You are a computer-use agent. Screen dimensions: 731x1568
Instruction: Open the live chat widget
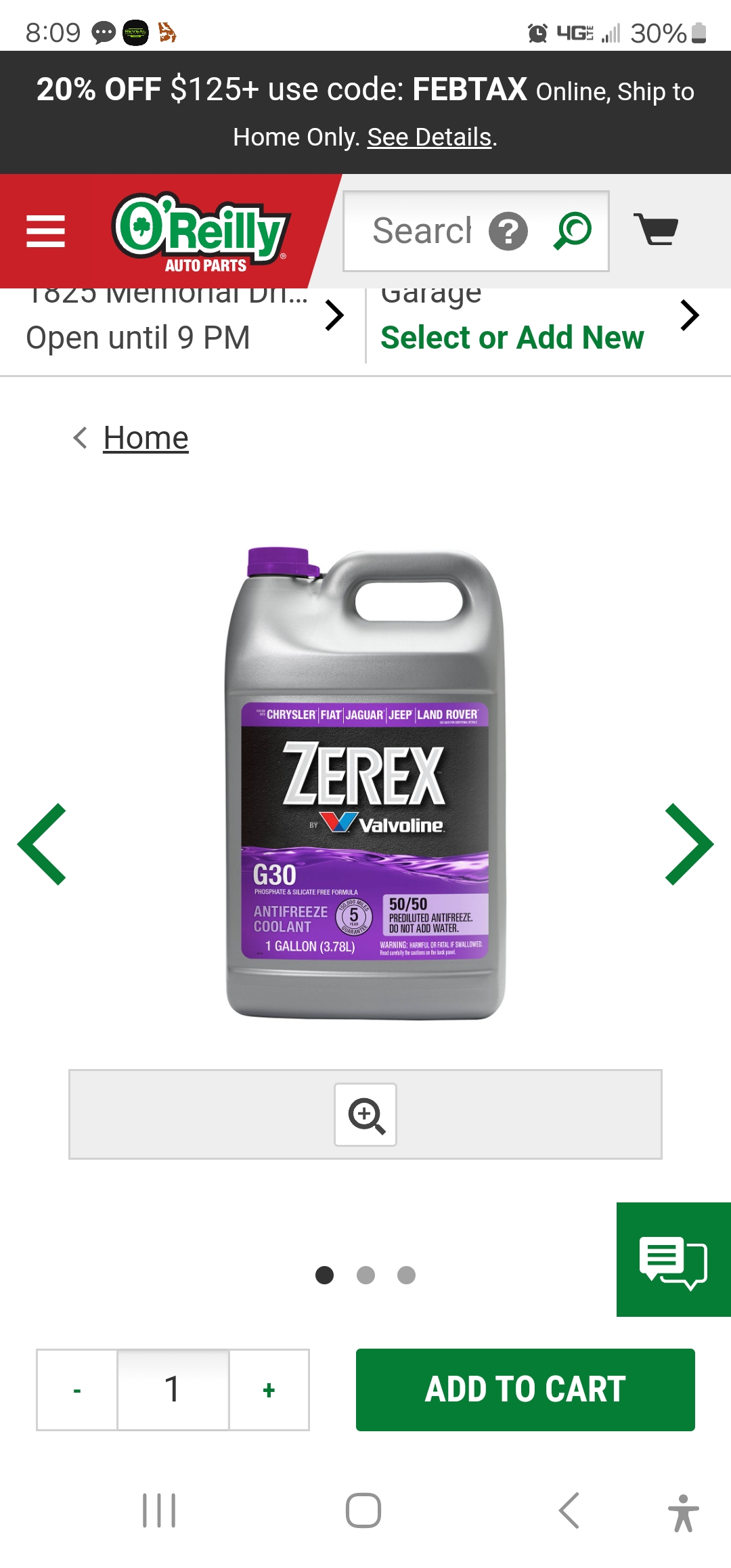673,1259
